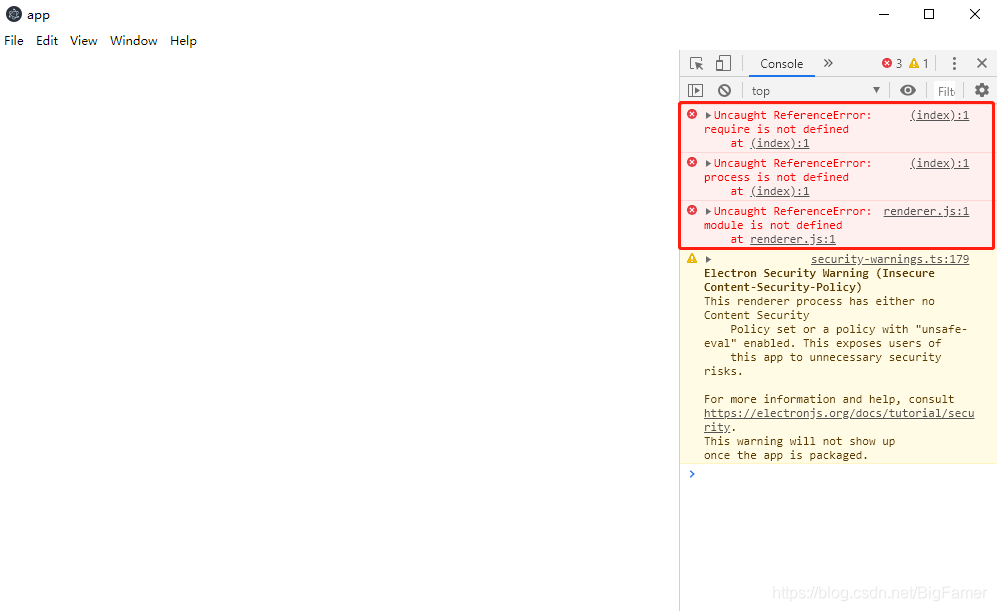Click the red error icon beside process error
Screen dimensions: 997x611
click(x=692, y=162)
